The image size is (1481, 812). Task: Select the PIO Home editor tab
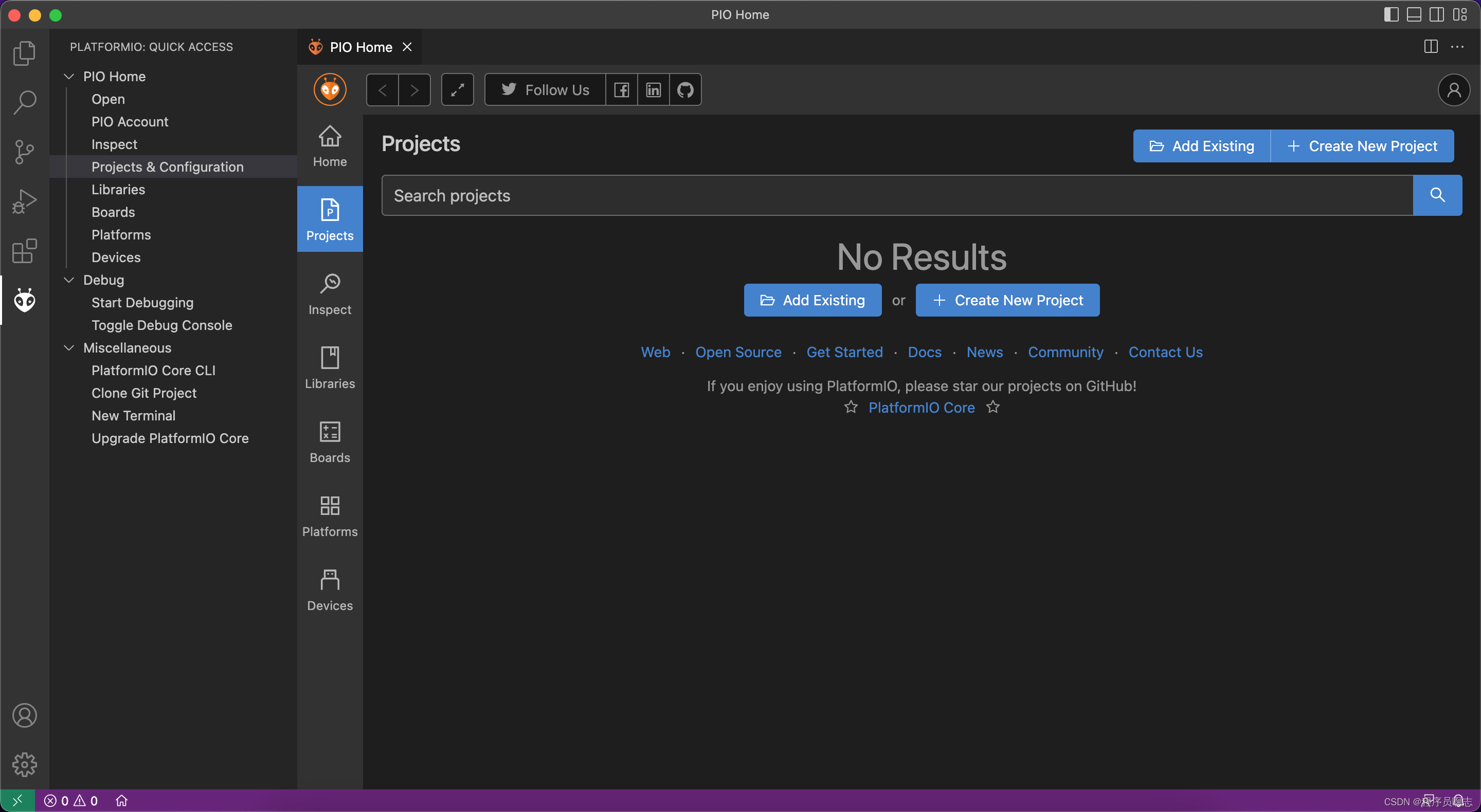tap(360, 47)
